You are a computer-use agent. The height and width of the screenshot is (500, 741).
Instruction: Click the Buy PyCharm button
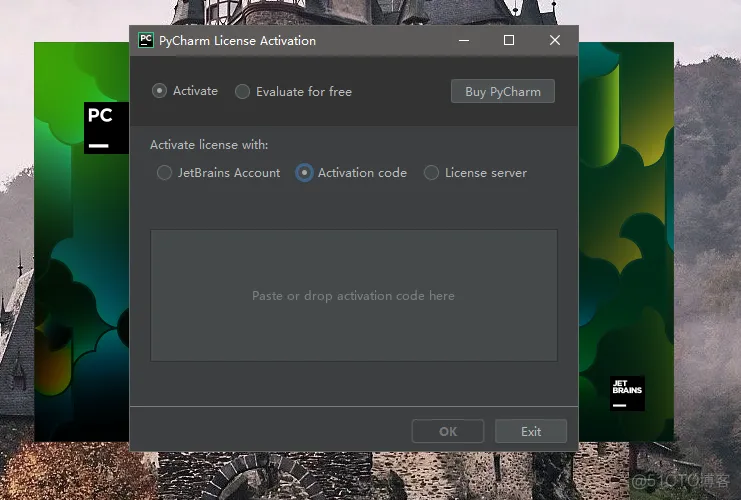pos(503,91)
